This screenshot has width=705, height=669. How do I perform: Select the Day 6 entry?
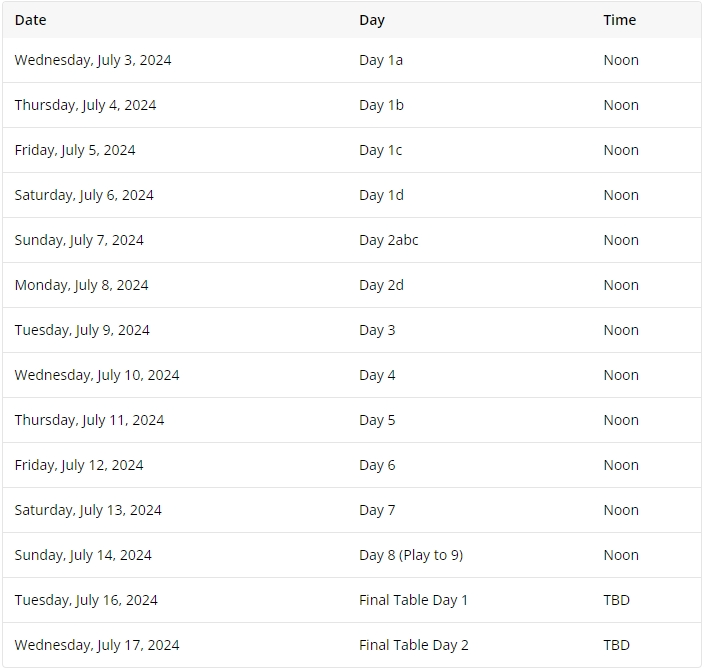377,465
